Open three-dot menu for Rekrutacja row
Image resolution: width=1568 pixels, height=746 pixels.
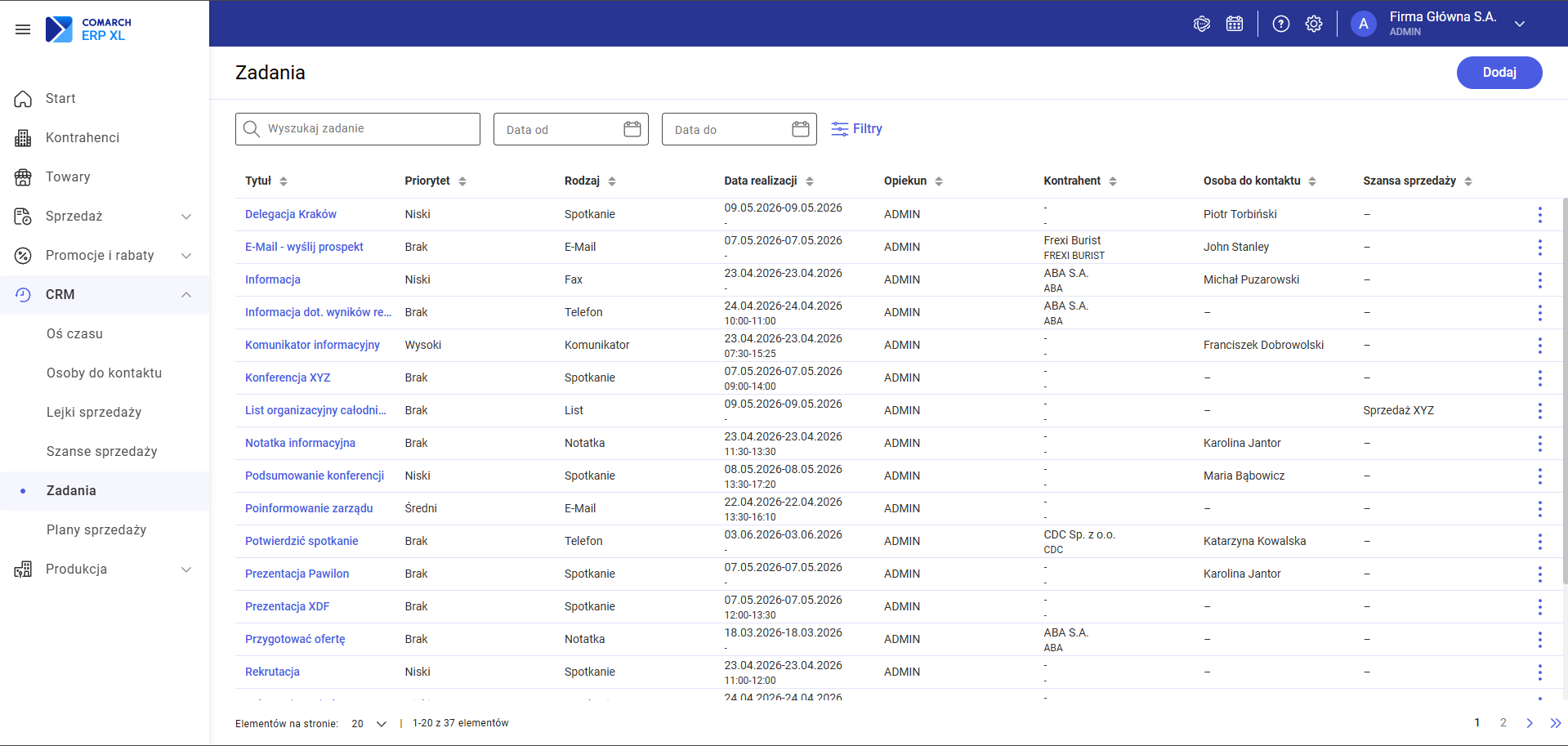[1540, 672]
